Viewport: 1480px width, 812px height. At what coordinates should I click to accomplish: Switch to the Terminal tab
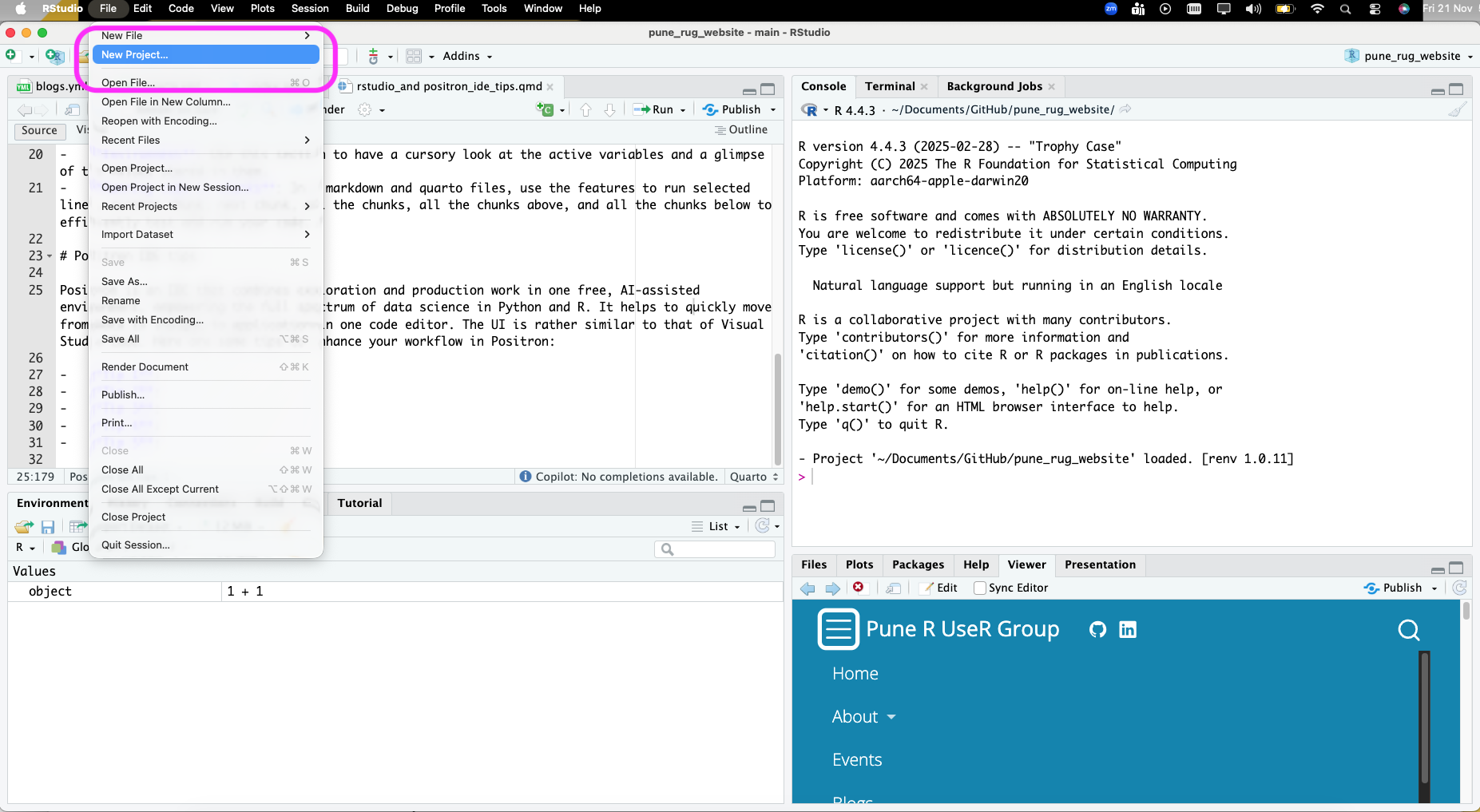tap(890, 86)
